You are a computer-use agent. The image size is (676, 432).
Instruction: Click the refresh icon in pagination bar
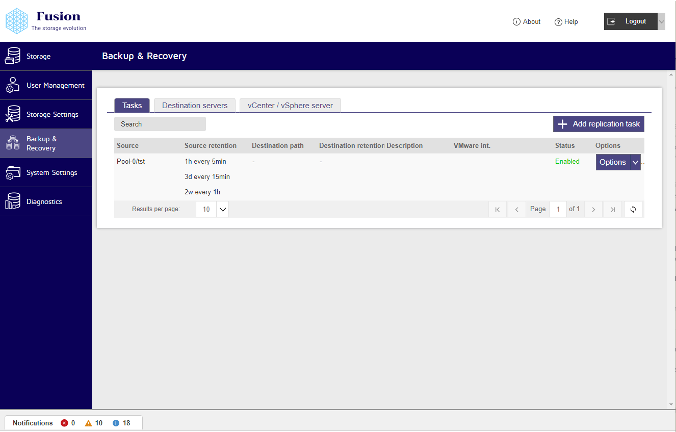point(632,210)
